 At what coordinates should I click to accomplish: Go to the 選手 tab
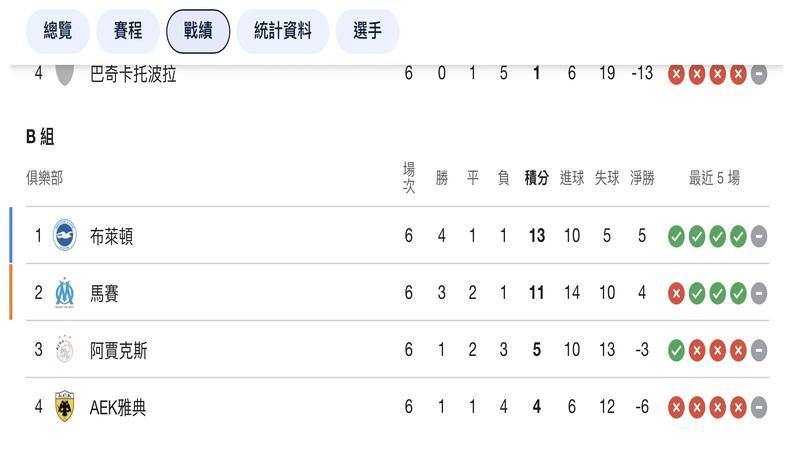click(367, 31)
